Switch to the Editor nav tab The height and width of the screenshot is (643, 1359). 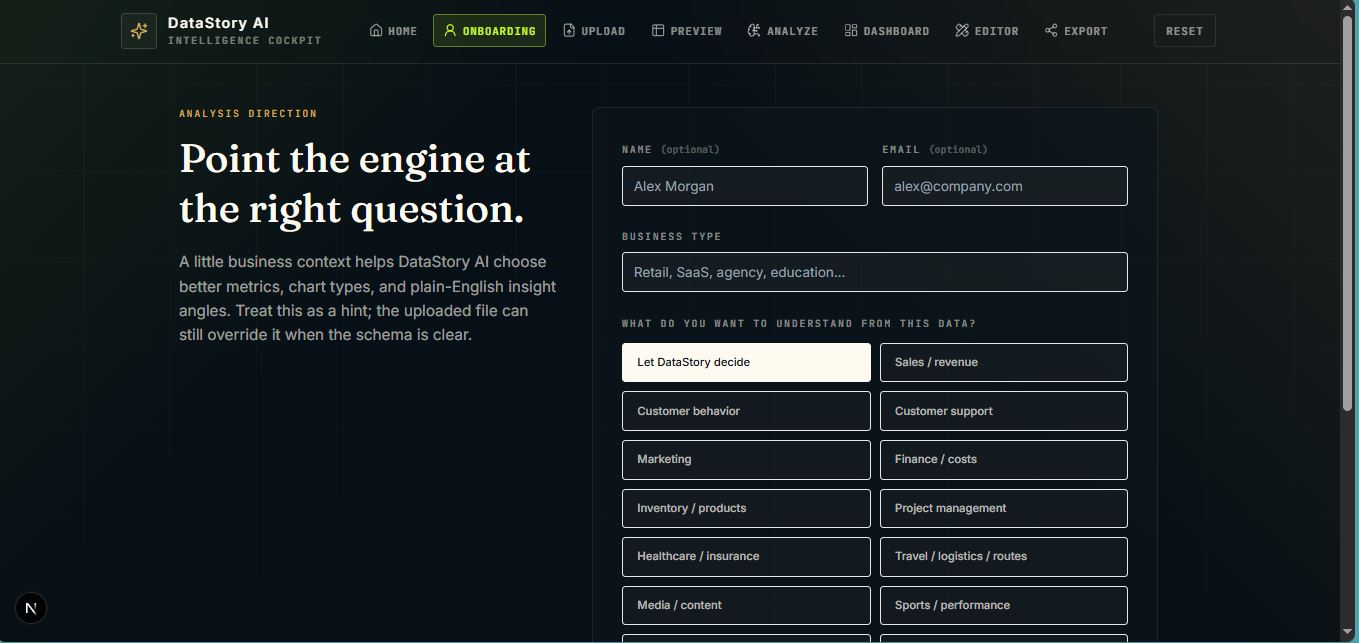pyautogui.click(x=986, y=31)
